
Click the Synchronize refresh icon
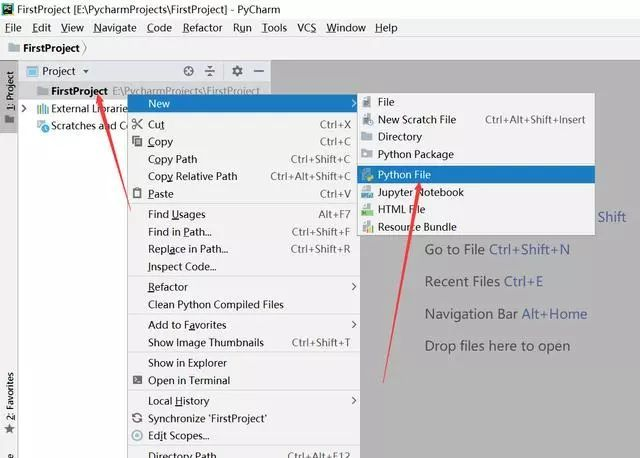137,418
